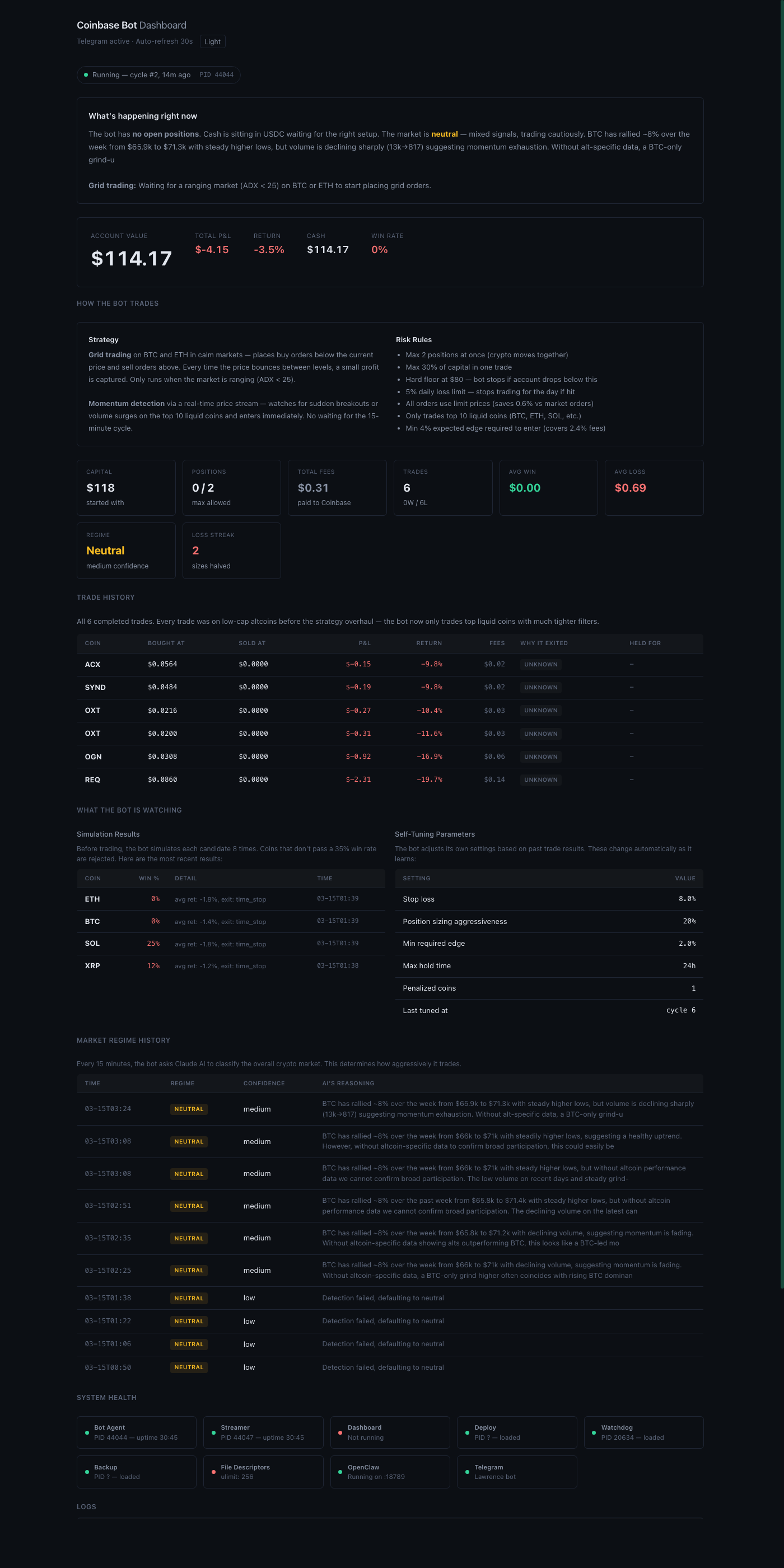Click the ETH simulation result row
This screenshot has height=1568, width=784.
point(231,900)
